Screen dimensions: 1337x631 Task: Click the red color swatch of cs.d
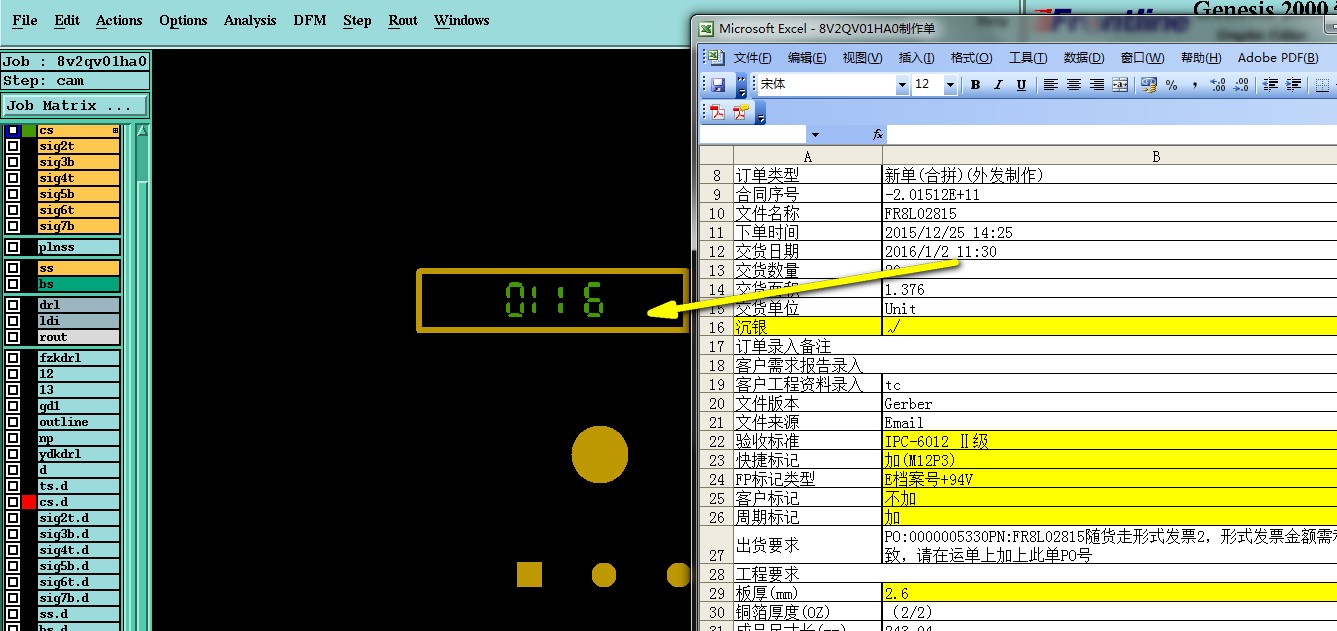click(x=29, y=502)
